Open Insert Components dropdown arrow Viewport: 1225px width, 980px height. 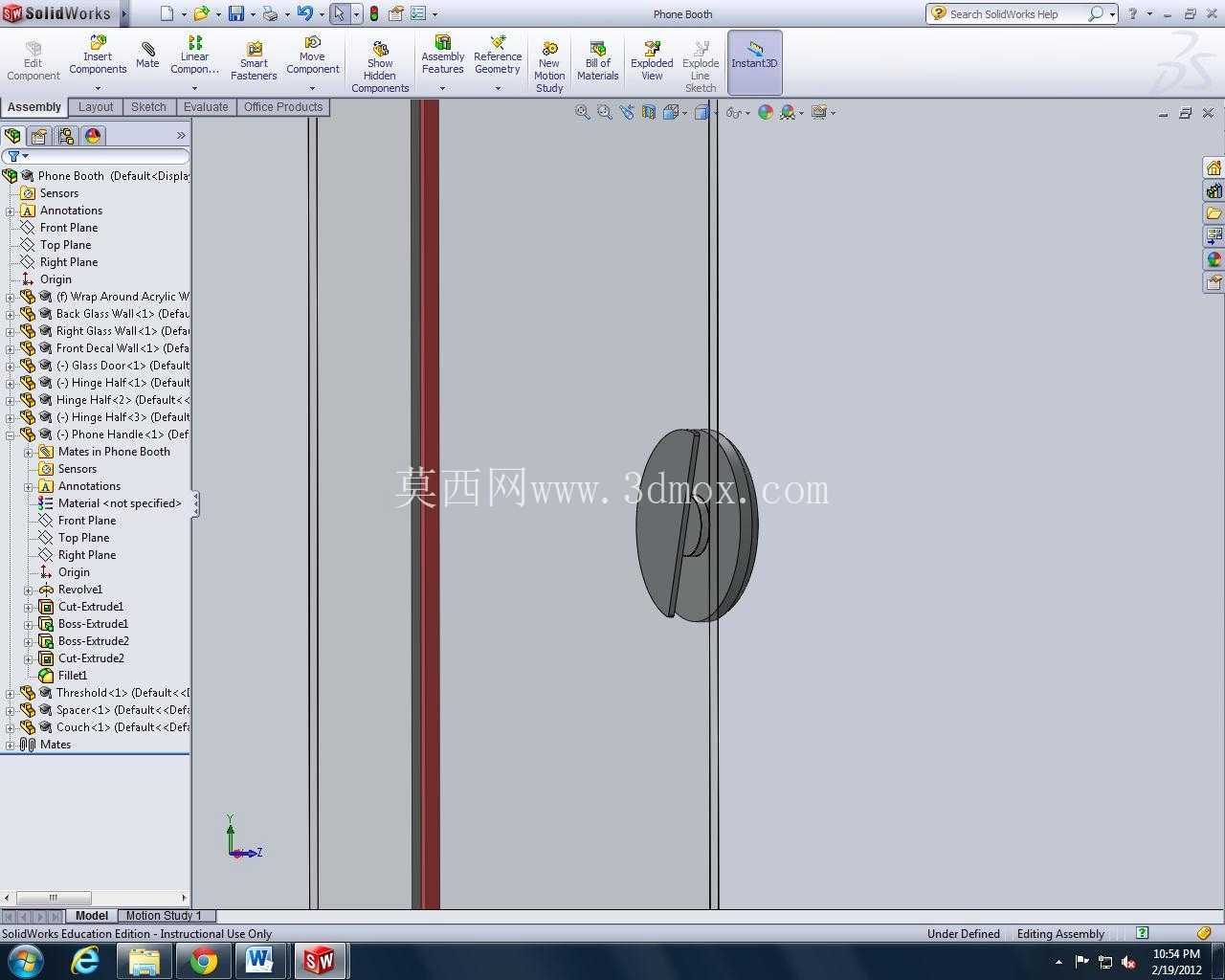[98, 88]
